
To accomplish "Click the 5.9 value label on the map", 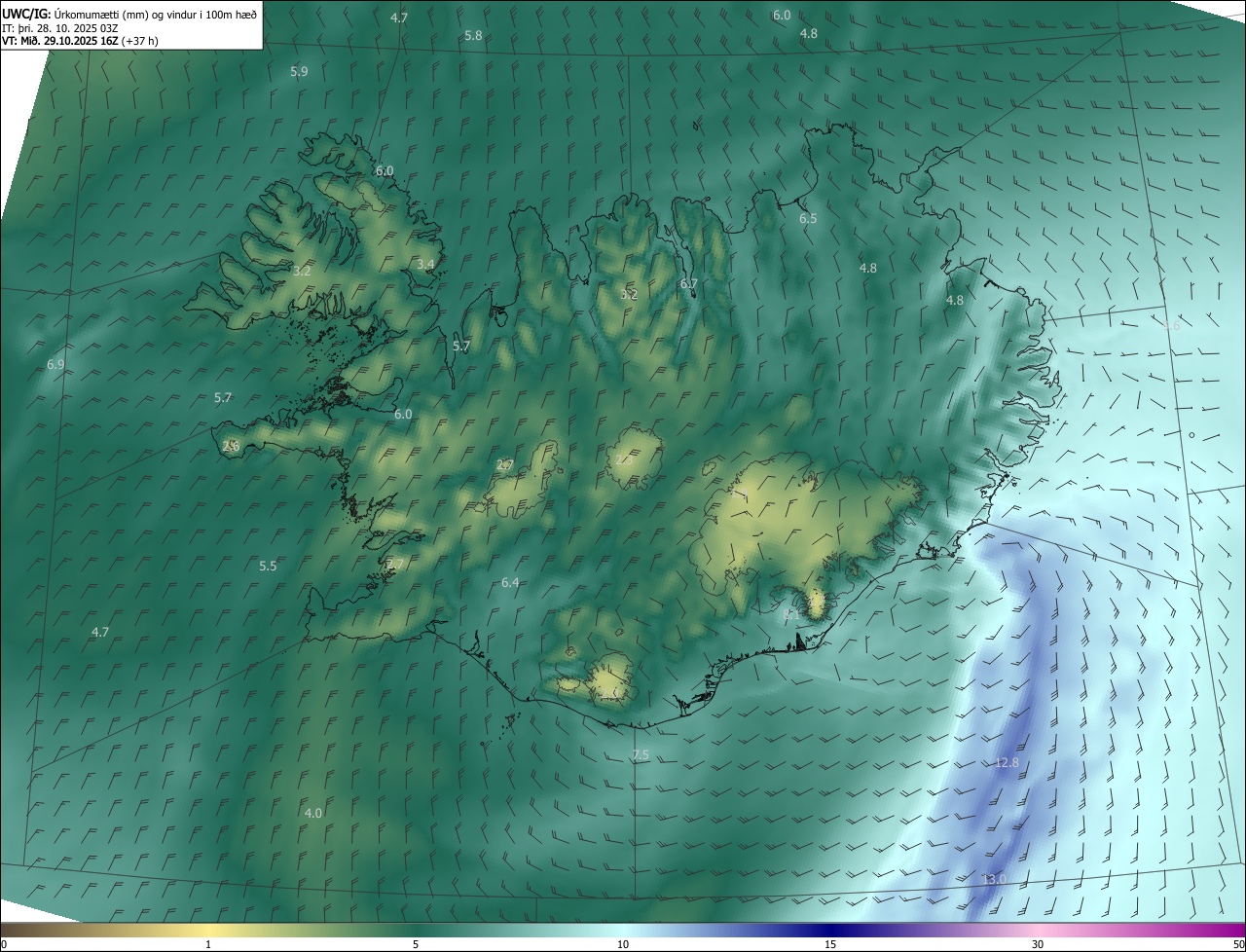I will tap(299, 71).
